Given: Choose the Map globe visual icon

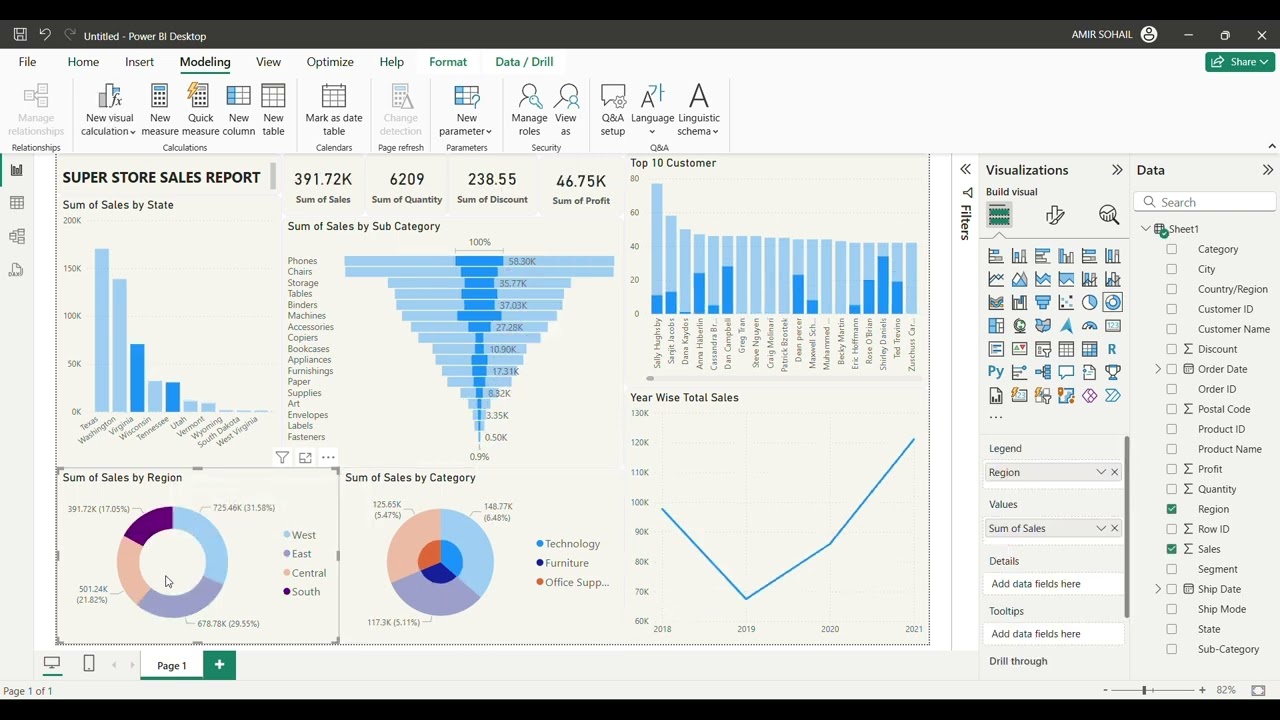Looking at the screenshot, I should pyautogui.click(x=1019, y=325).
